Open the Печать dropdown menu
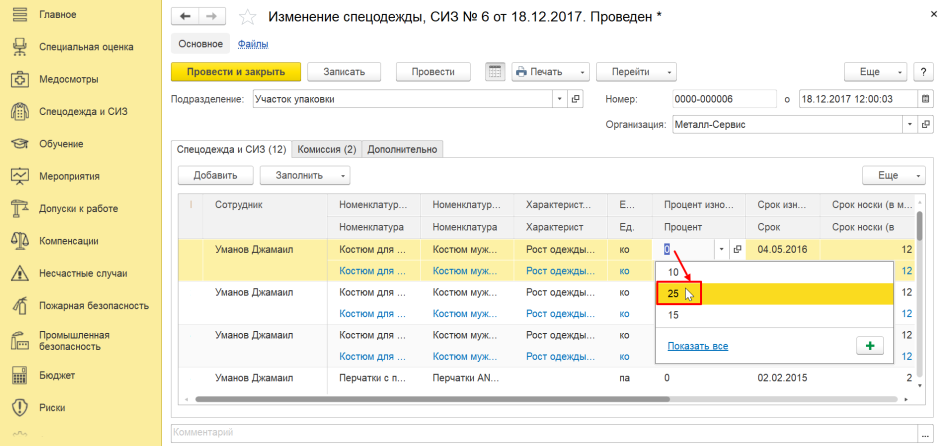Viewport: 940px width, 446px height. (x=551, y=72)
